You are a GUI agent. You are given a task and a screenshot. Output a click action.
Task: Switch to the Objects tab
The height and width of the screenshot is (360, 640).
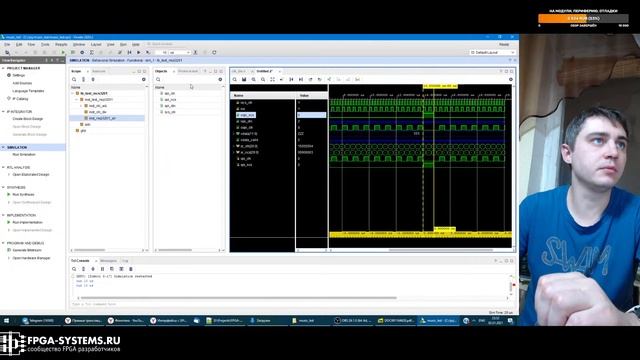161,71
